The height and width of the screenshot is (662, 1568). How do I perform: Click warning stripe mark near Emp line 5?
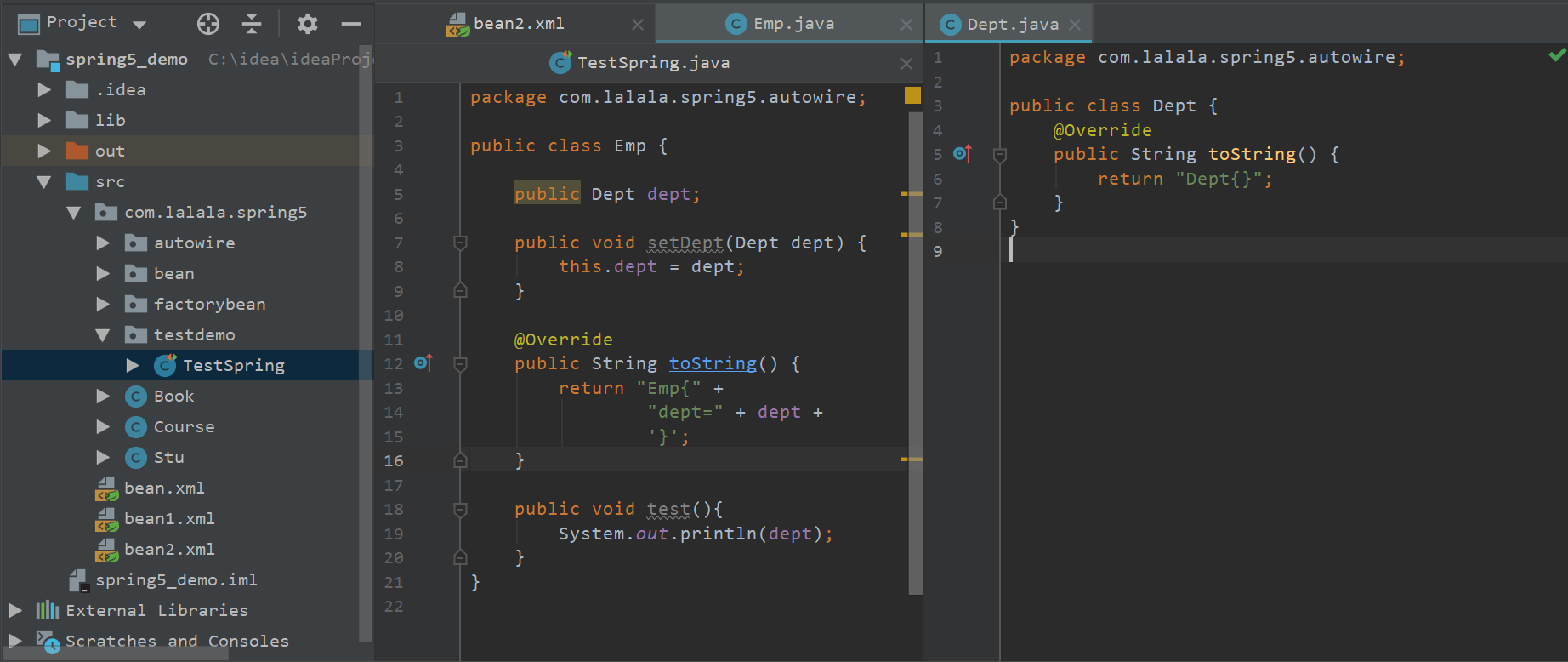[x=912, y=194]
